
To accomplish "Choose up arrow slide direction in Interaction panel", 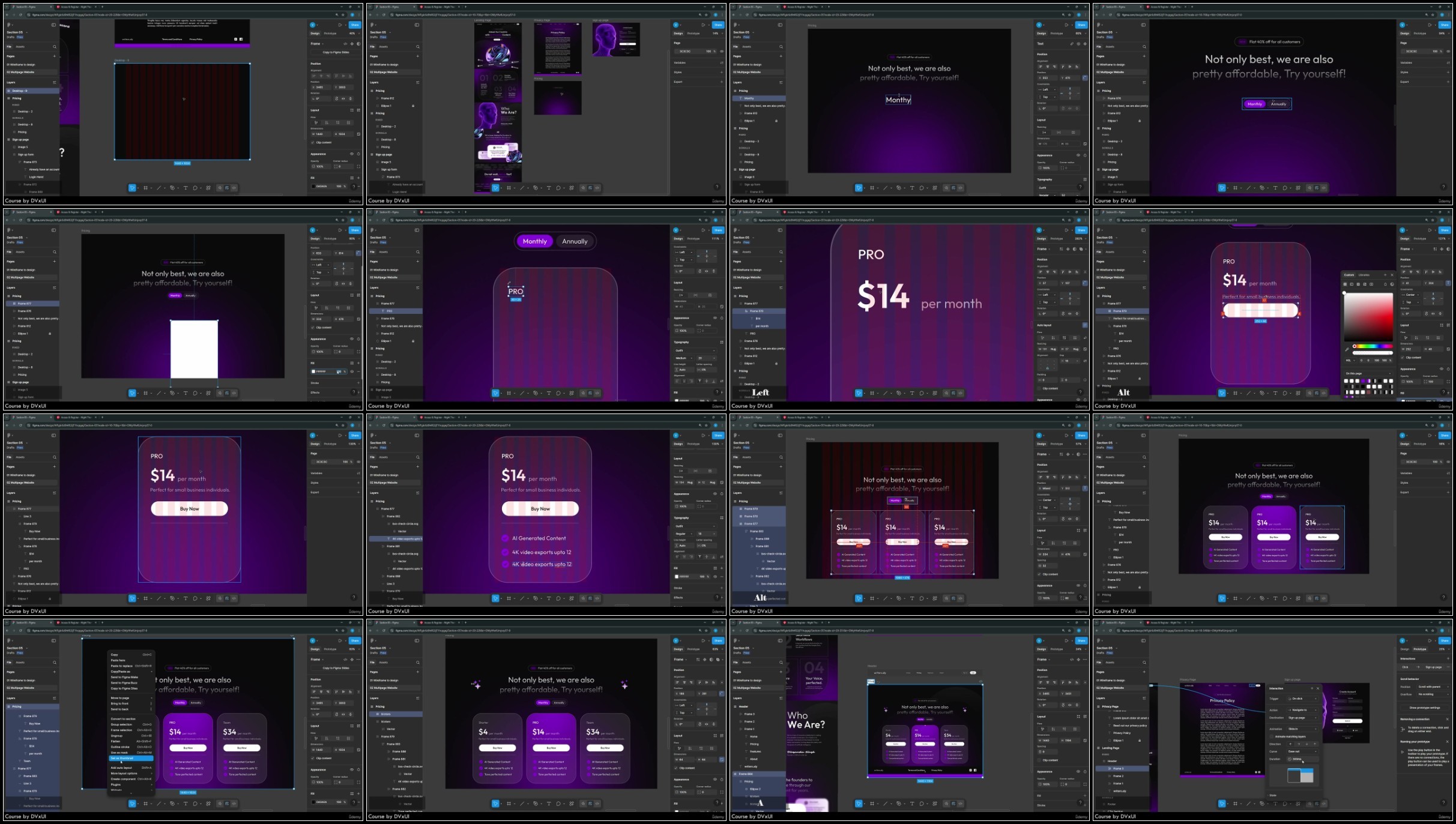I will [1315, 744].
